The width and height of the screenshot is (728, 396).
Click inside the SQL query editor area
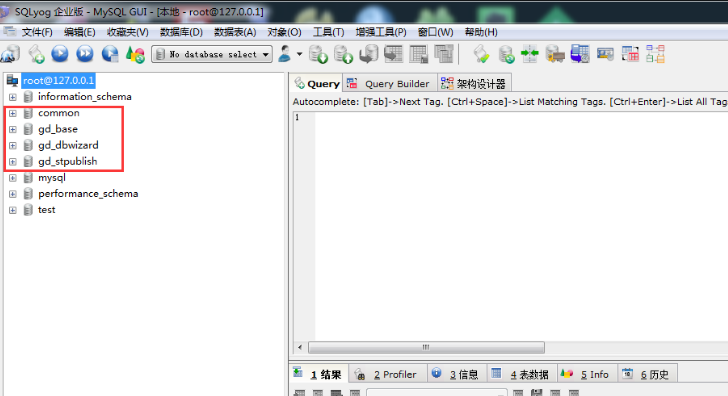[x=520, y=227]
